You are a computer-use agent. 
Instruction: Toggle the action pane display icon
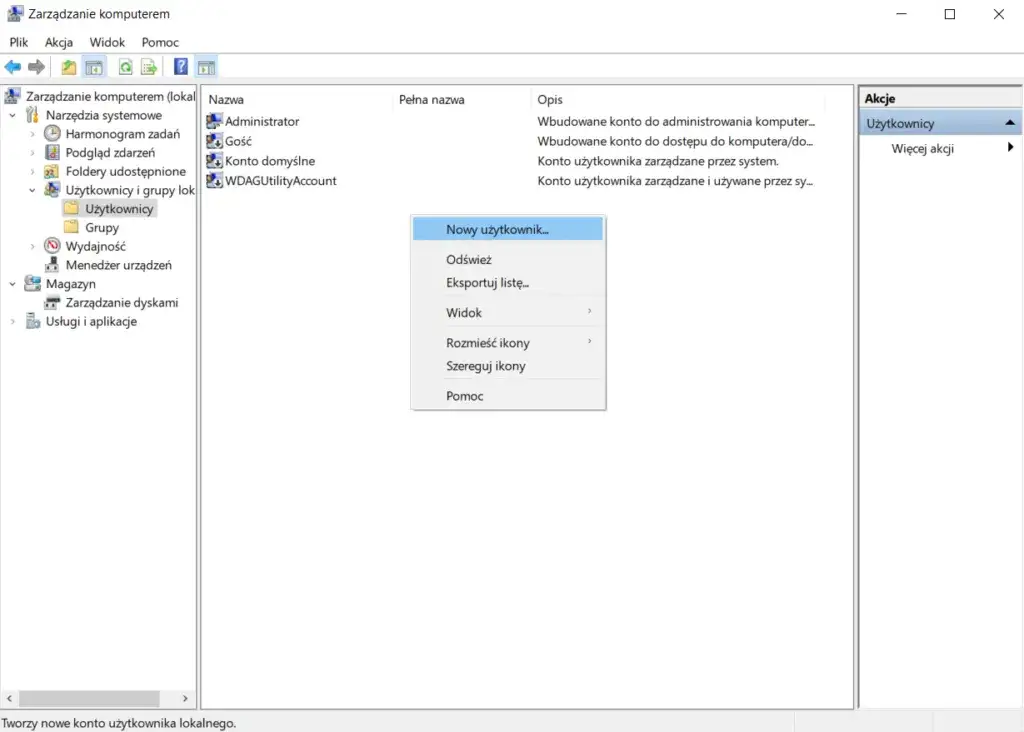click(x=206, y=66)
